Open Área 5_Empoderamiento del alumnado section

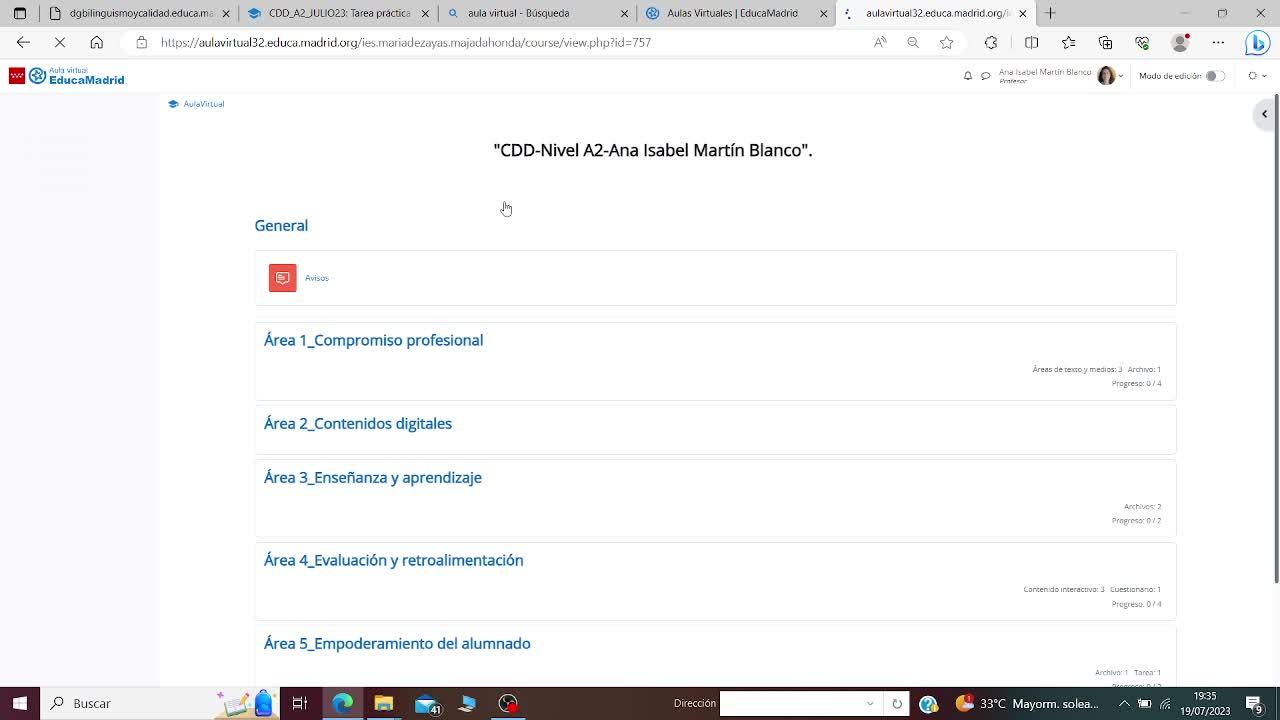(397, 643)
